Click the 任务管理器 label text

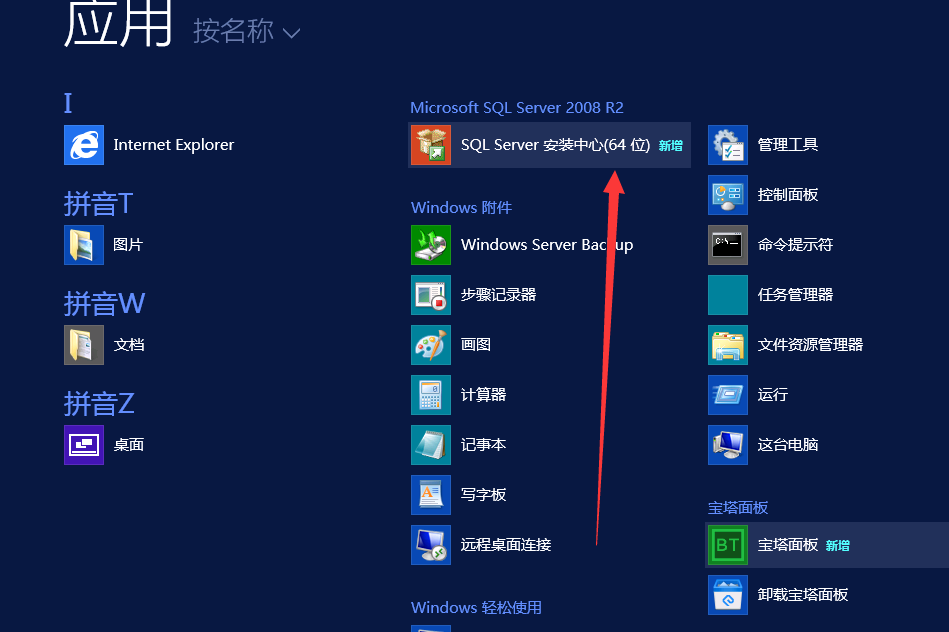(795, 295)
